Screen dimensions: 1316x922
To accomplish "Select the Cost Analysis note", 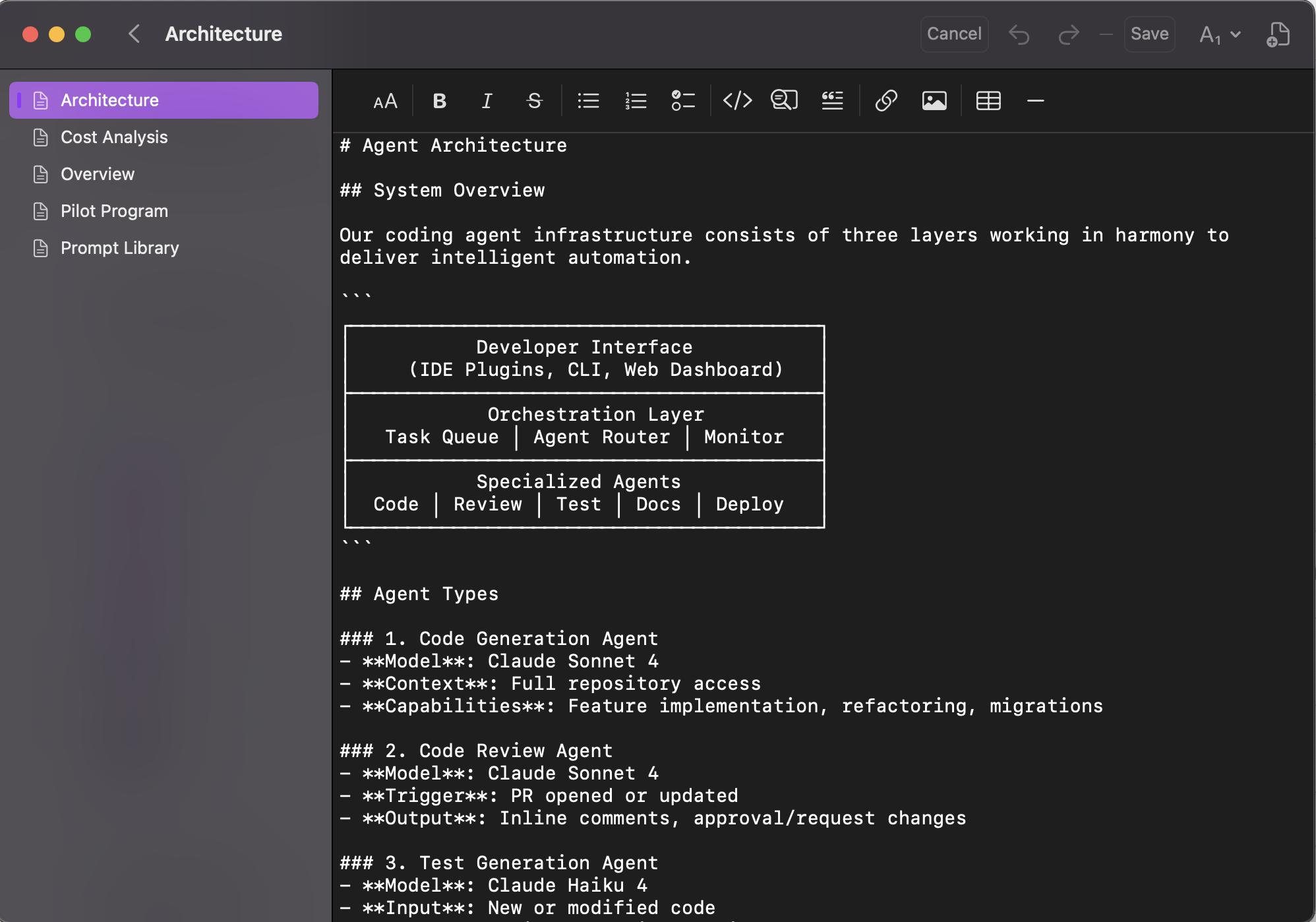I will tap(114, 137).
